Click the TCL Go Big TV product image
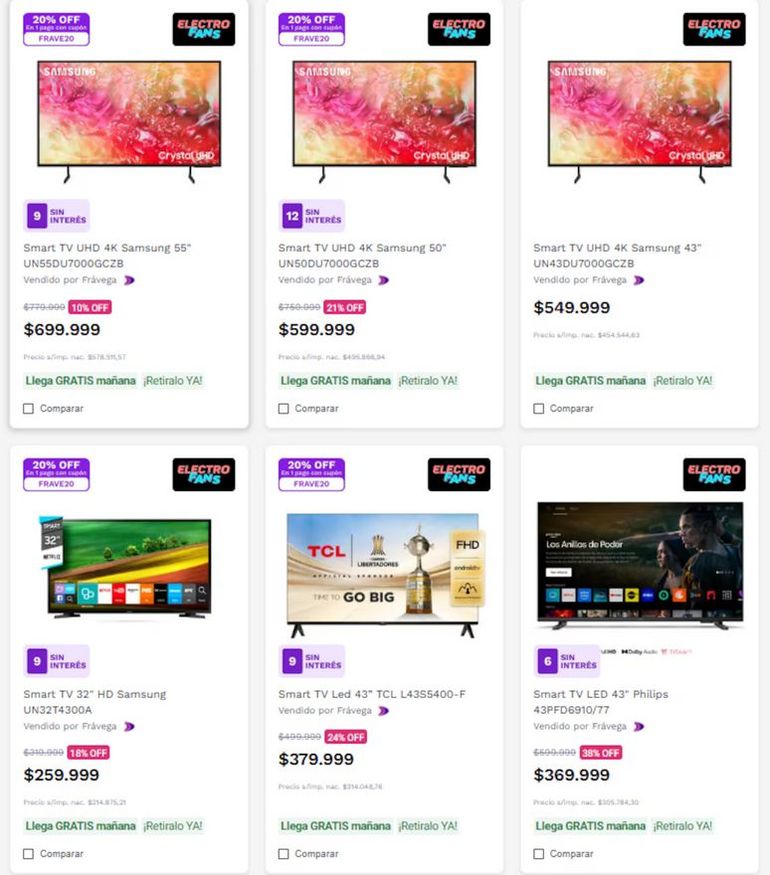 pos(384,575)
